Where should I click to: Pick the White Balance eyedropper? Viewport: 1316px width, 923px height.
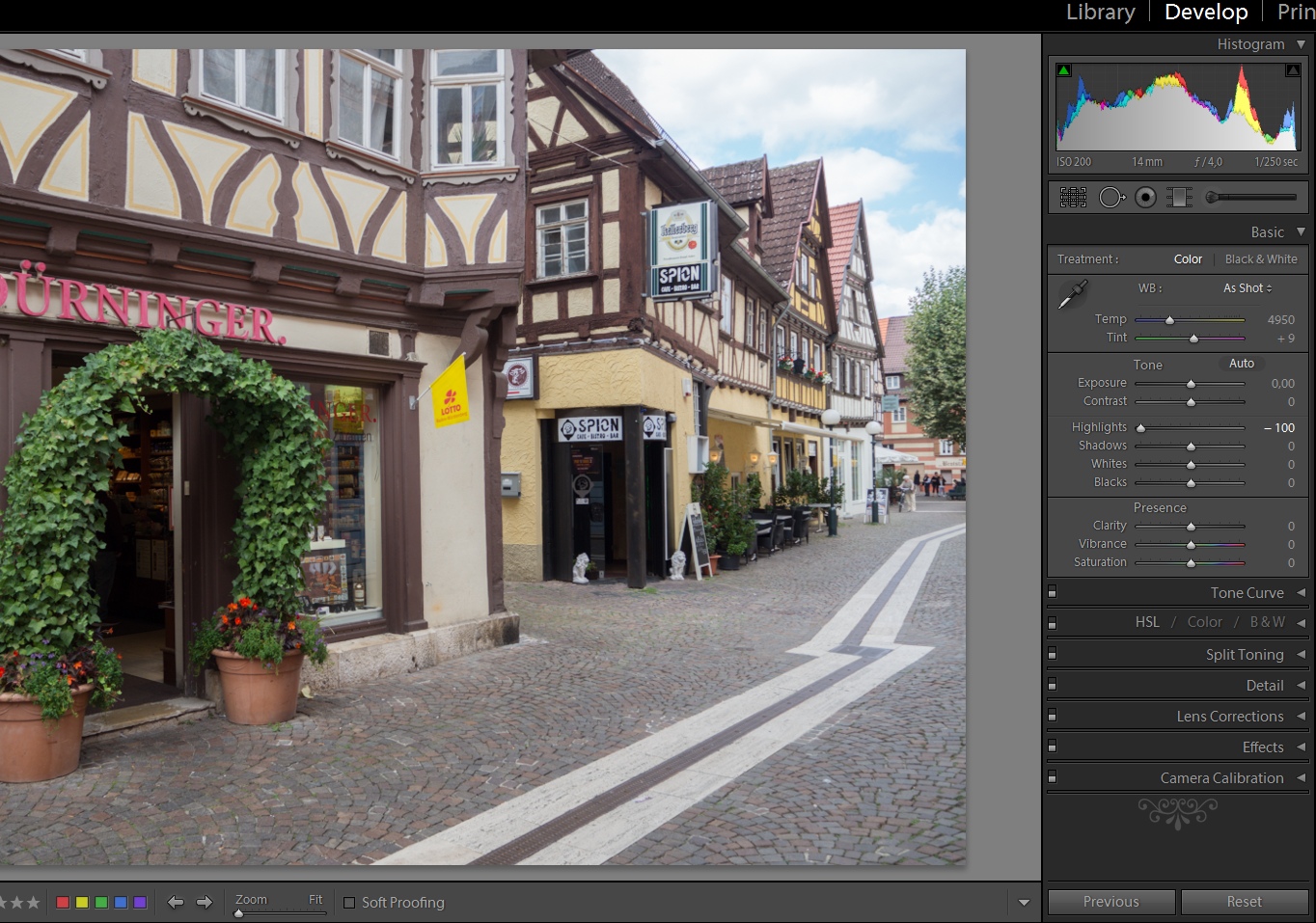(x=1073, y=295)
